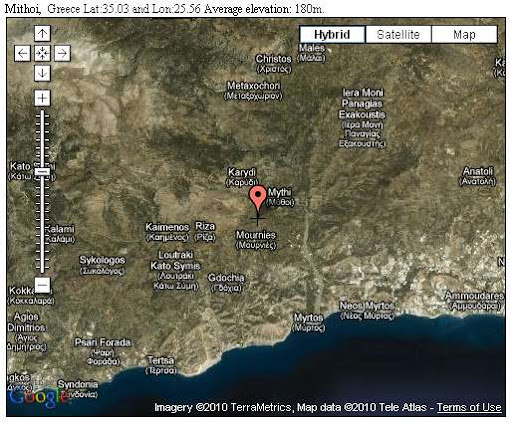Switch to Hybrid map view
Viewport: 512px width, 423px height.
[332, 35]
